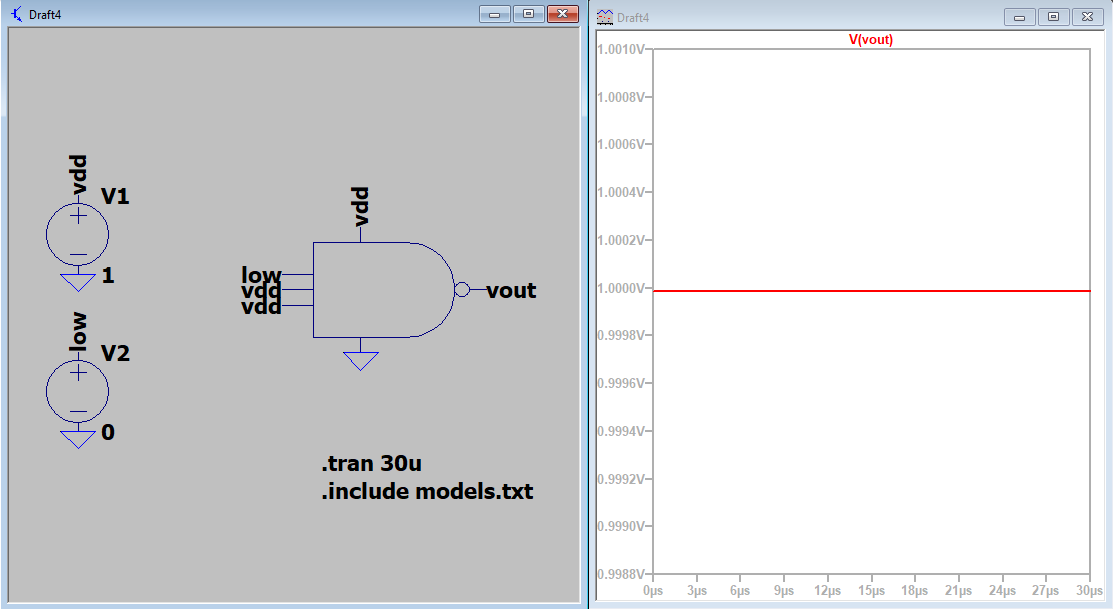Open the schematic window's LTspice title icon
The height and width of the screenshot is (609, 1113).
point(16,14)
